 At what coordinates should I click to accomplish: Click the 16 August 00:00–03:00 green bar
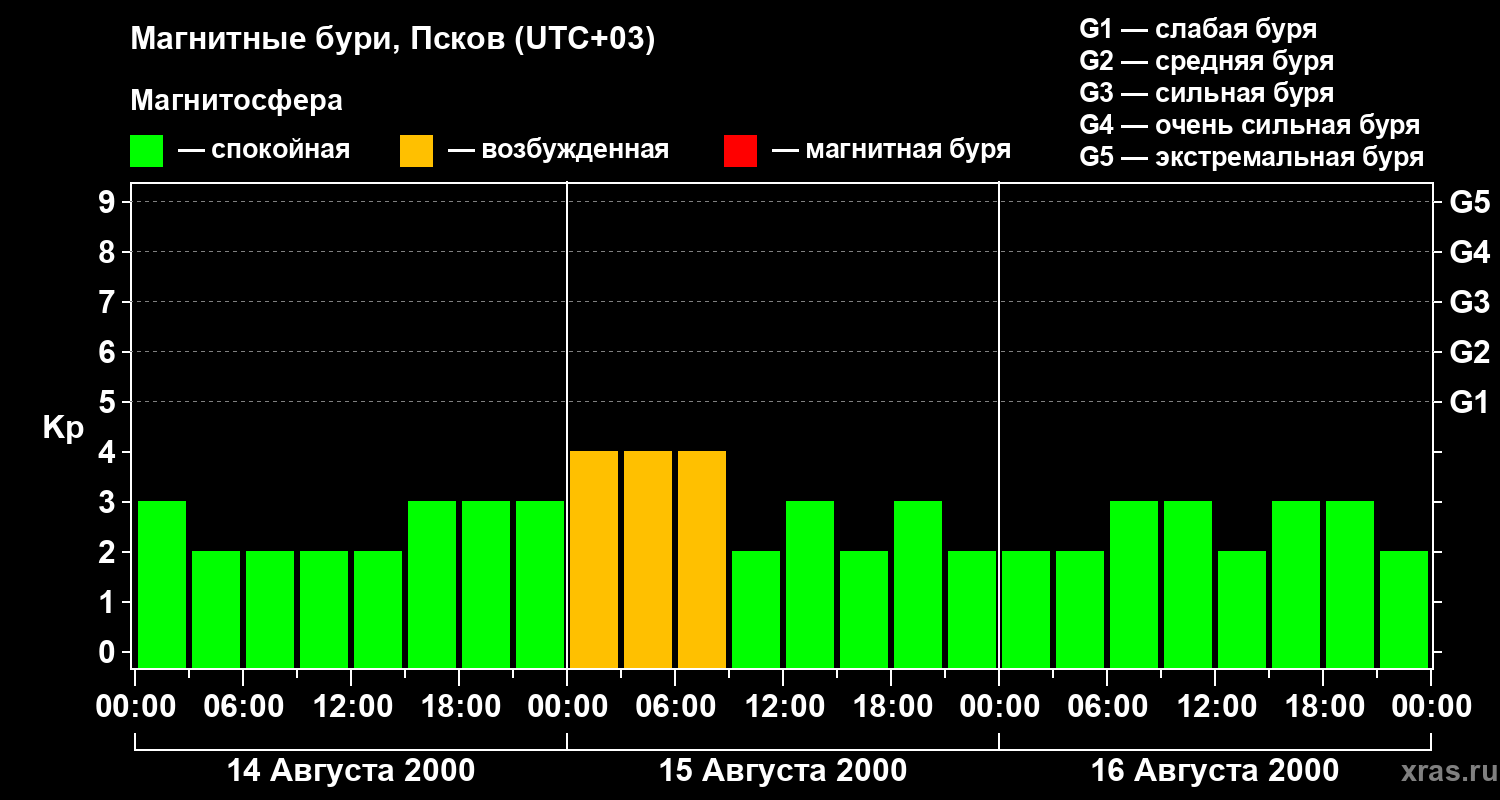pos(1026,609)
